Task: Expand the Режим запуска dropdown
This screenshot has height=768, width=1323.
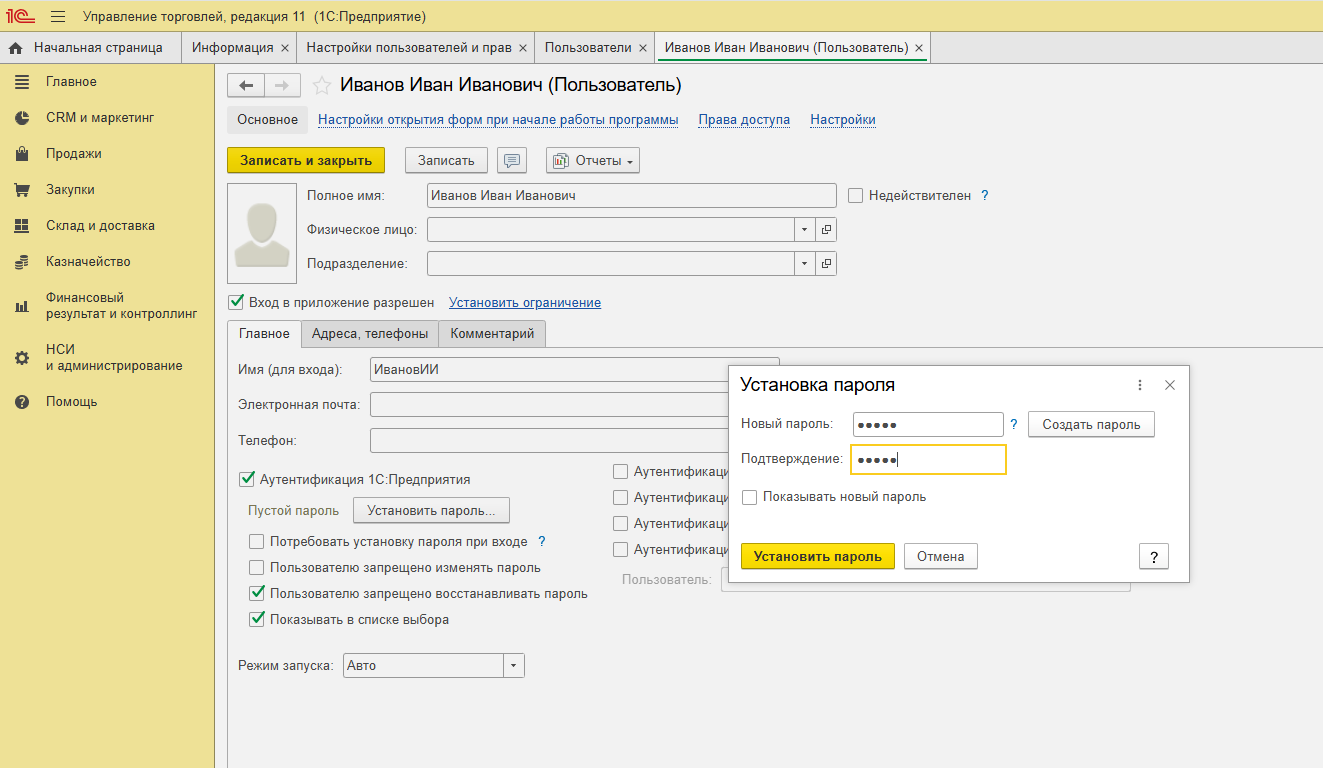Action: pyautogui.click(x=514, y=666)
